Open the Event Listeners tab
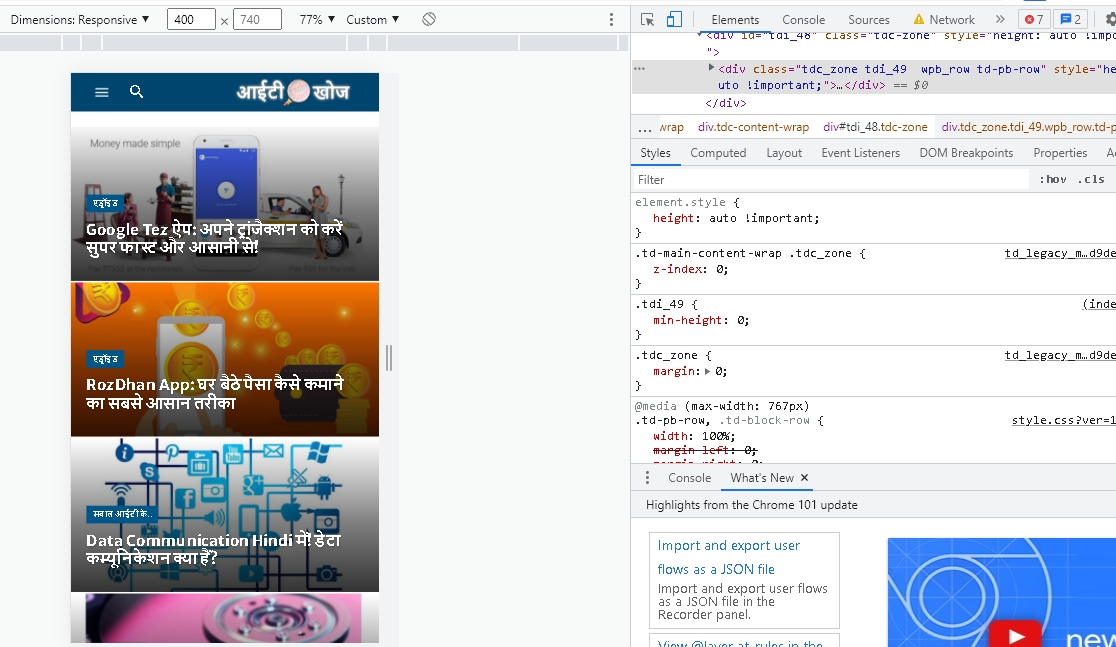1116x647 pixels. (x=860, y=153)
